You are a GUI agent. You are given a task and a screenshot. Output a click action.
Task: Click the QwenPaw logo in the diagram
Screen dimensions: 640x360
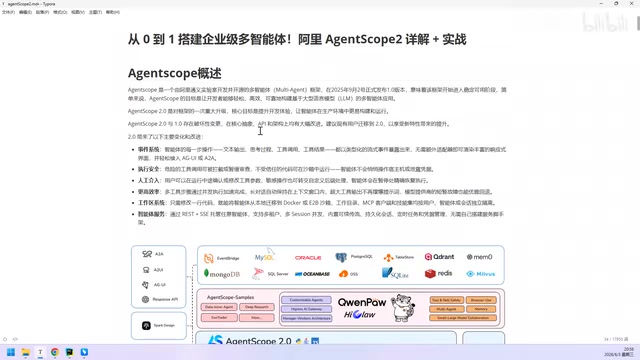(362, 302)
